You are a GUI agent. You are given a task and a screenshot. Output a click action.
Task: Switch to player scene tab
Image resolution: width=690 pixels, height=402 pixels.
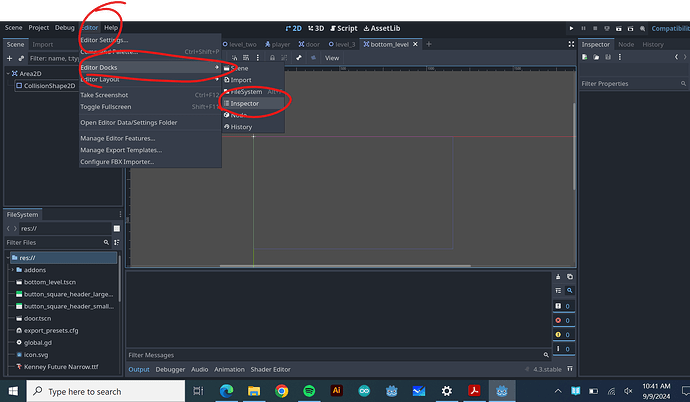(x=278, y=44)
